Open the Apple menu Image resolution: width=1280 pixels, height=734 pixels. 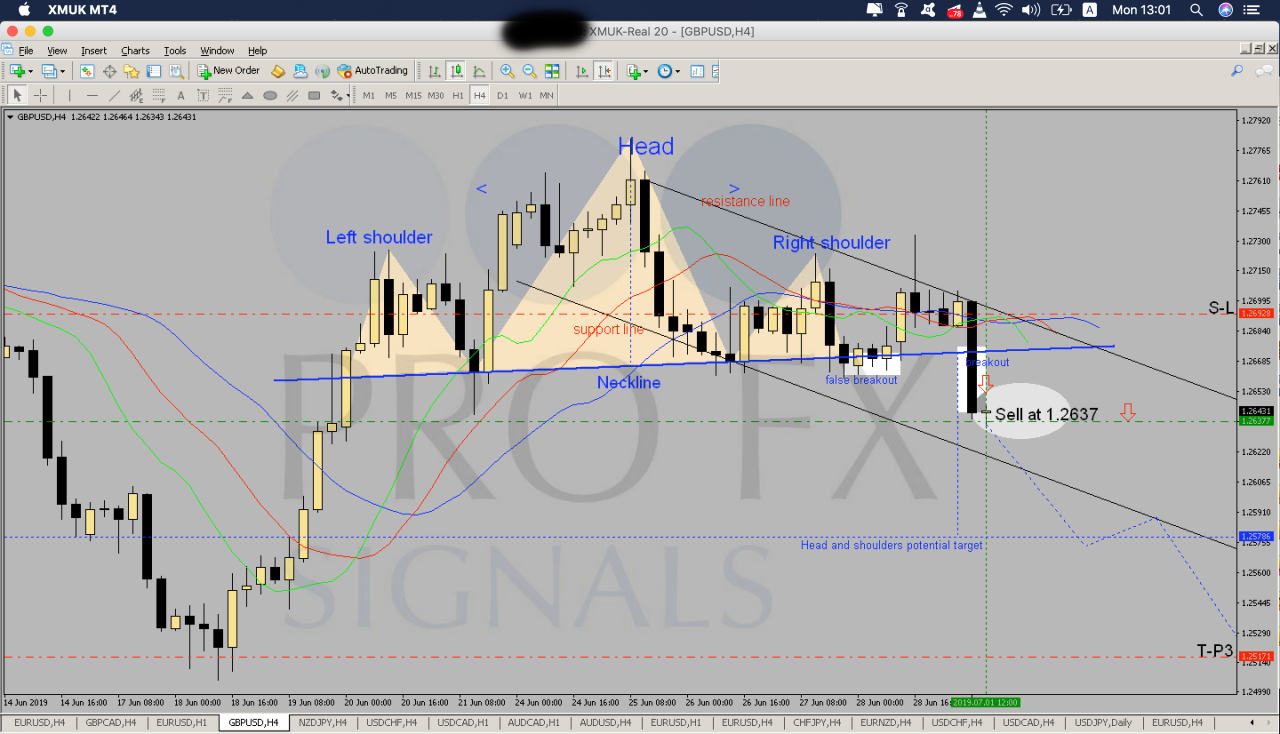click(x=24, y=10)
